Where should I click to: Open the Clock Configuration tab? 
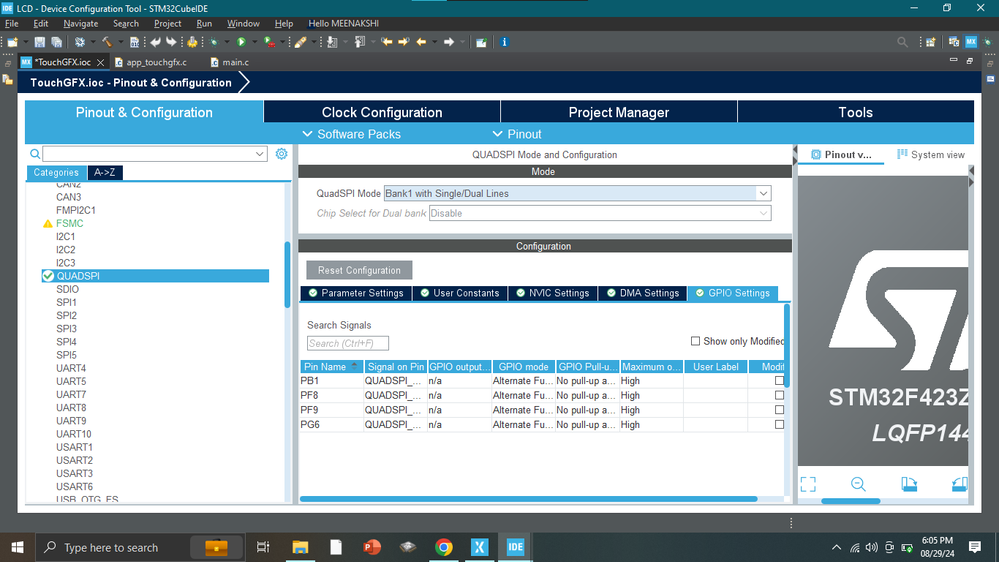(x=382, y=112)
